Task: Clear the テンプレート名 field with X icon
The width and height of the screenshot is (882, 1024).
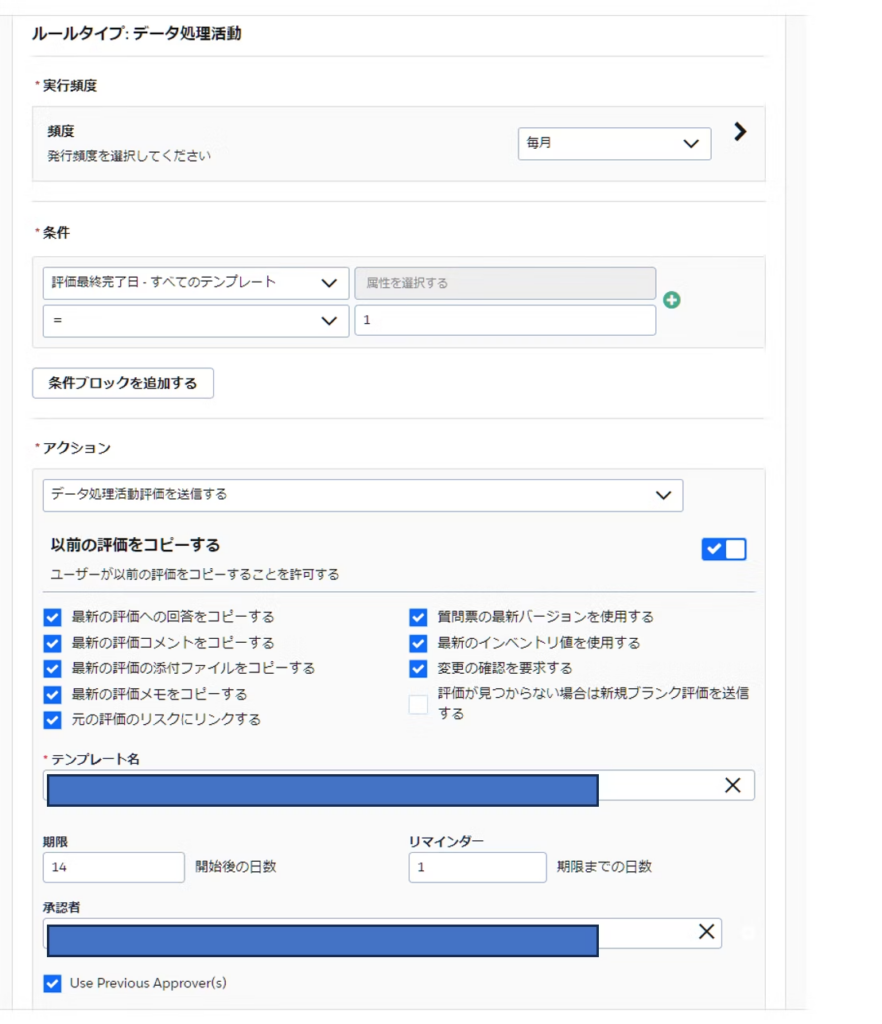Action: coord(732,786)
